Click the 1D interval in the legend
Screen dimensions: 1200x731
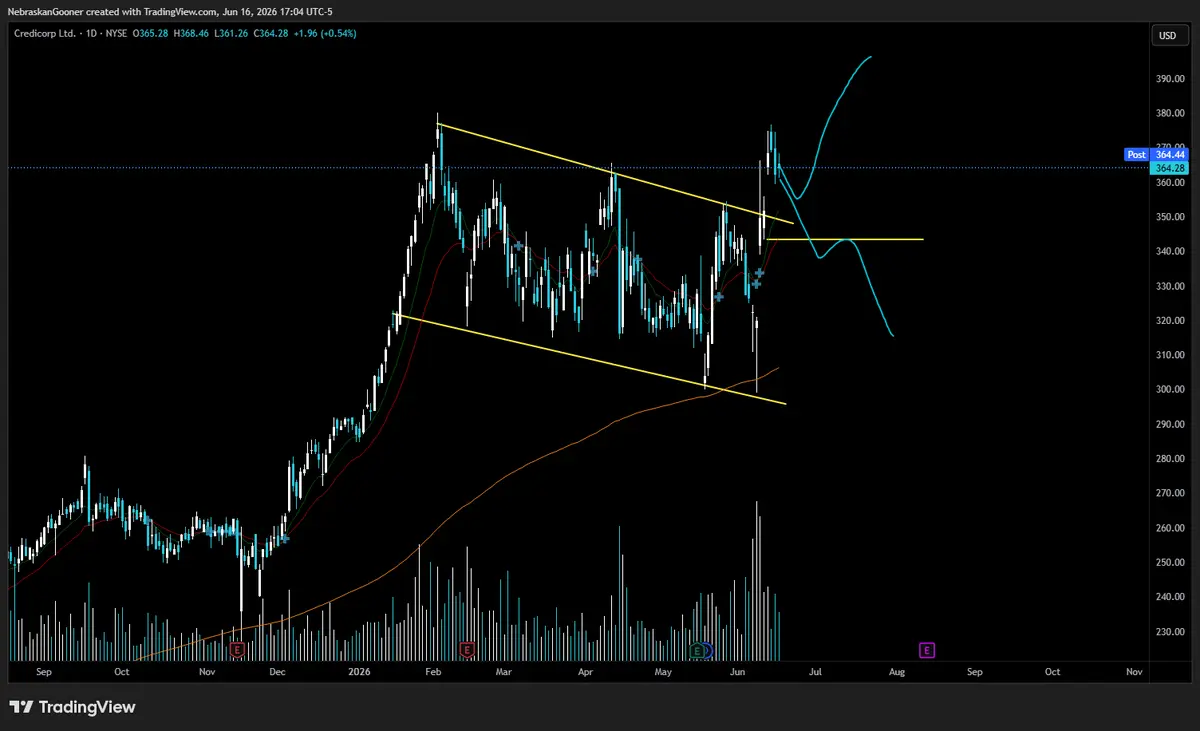(x=89, y=33)
